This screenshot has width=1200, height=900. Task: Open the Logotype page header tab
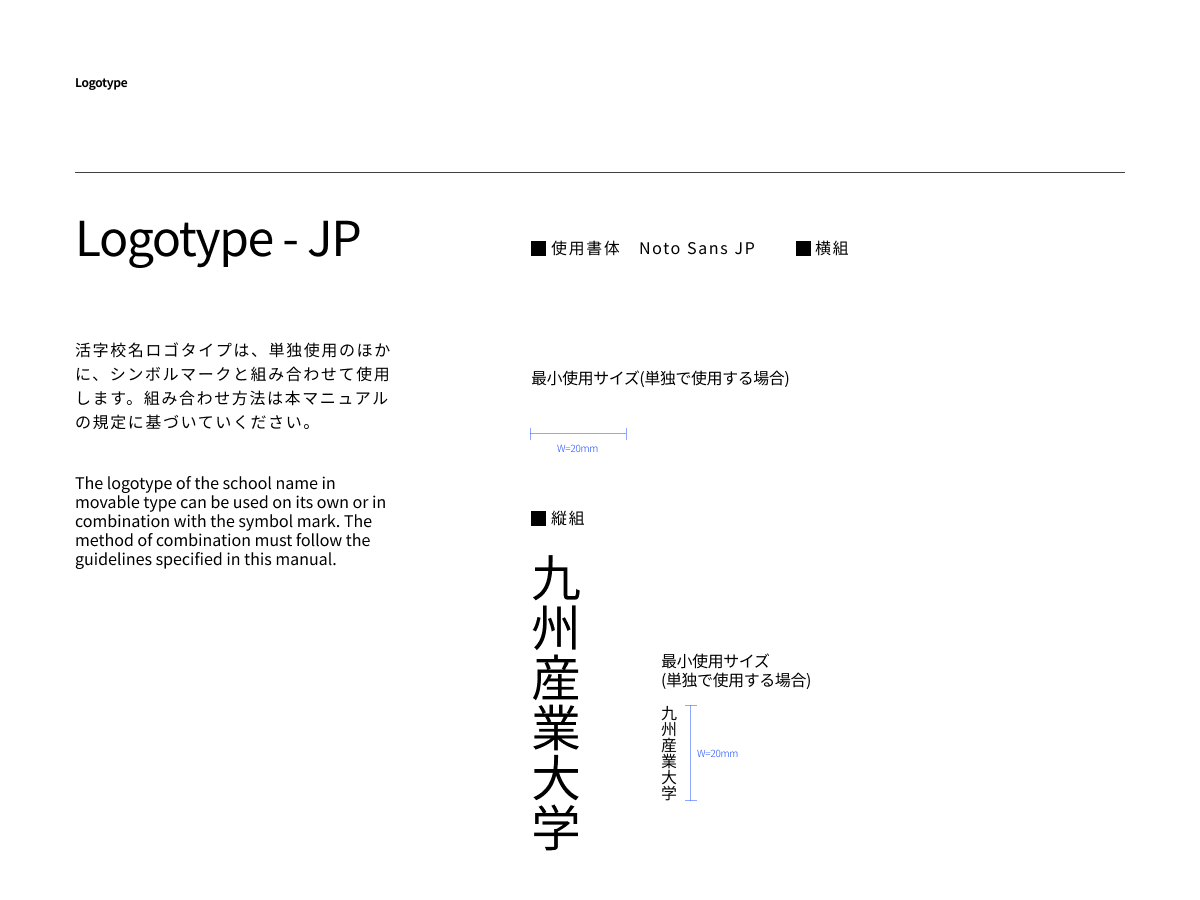click(x=101, y=82)
